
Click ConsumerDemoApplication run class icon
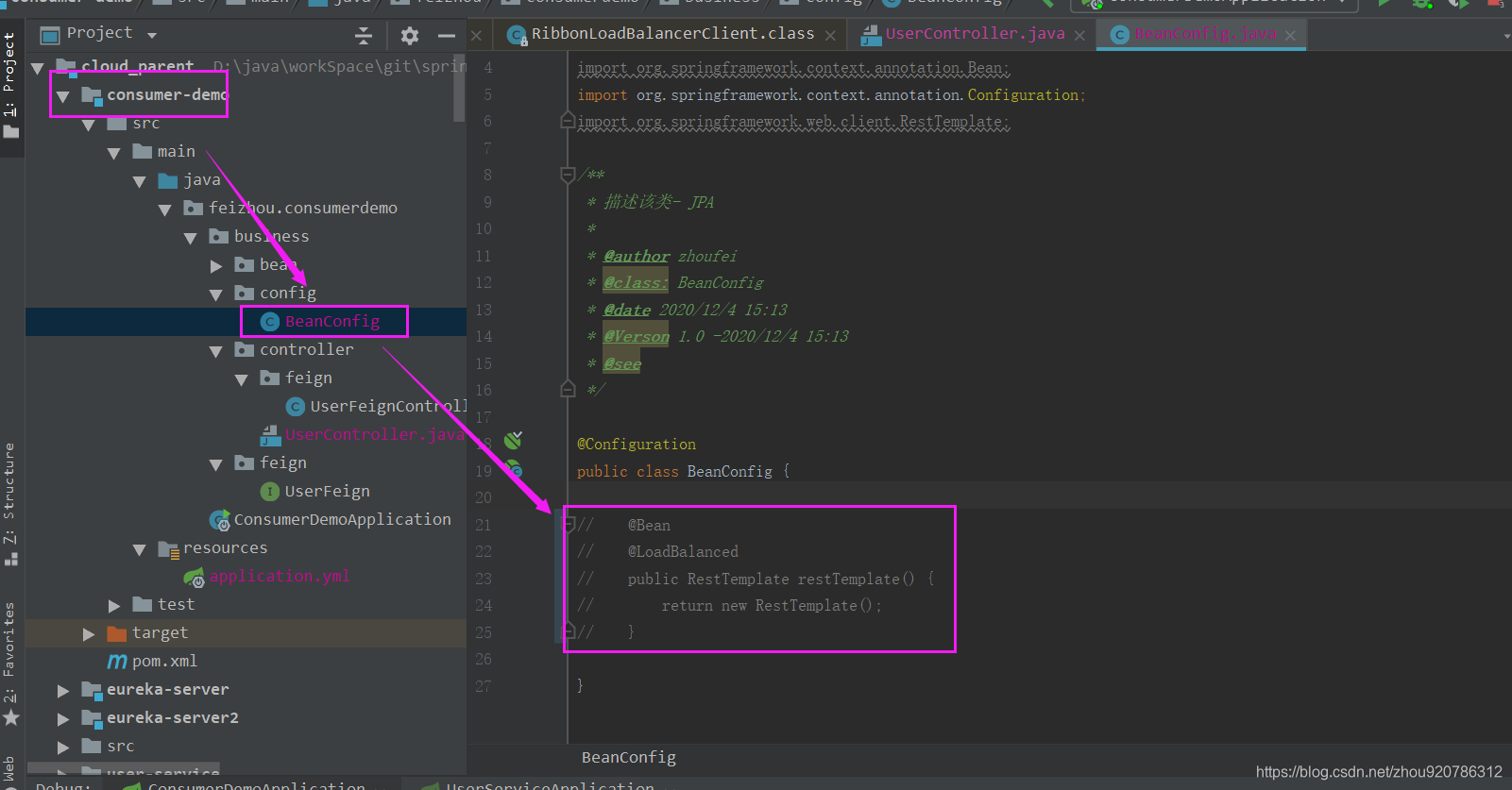click(x=219, y=520)
